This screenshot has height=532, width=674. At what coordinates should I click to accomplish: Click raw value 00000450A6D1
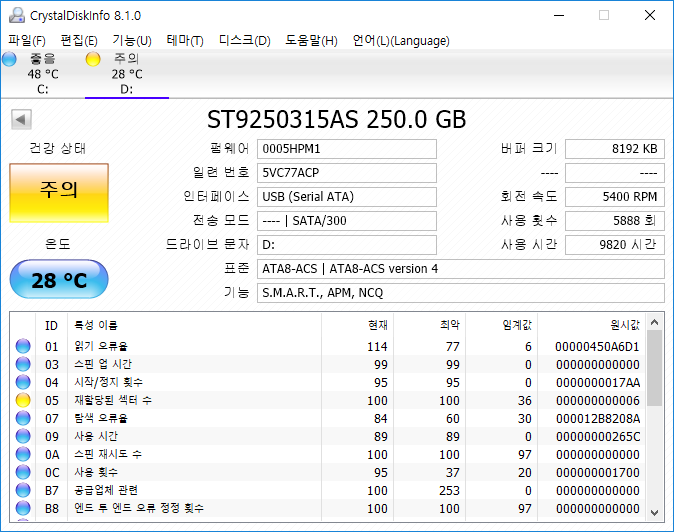(x=597, y=346)
